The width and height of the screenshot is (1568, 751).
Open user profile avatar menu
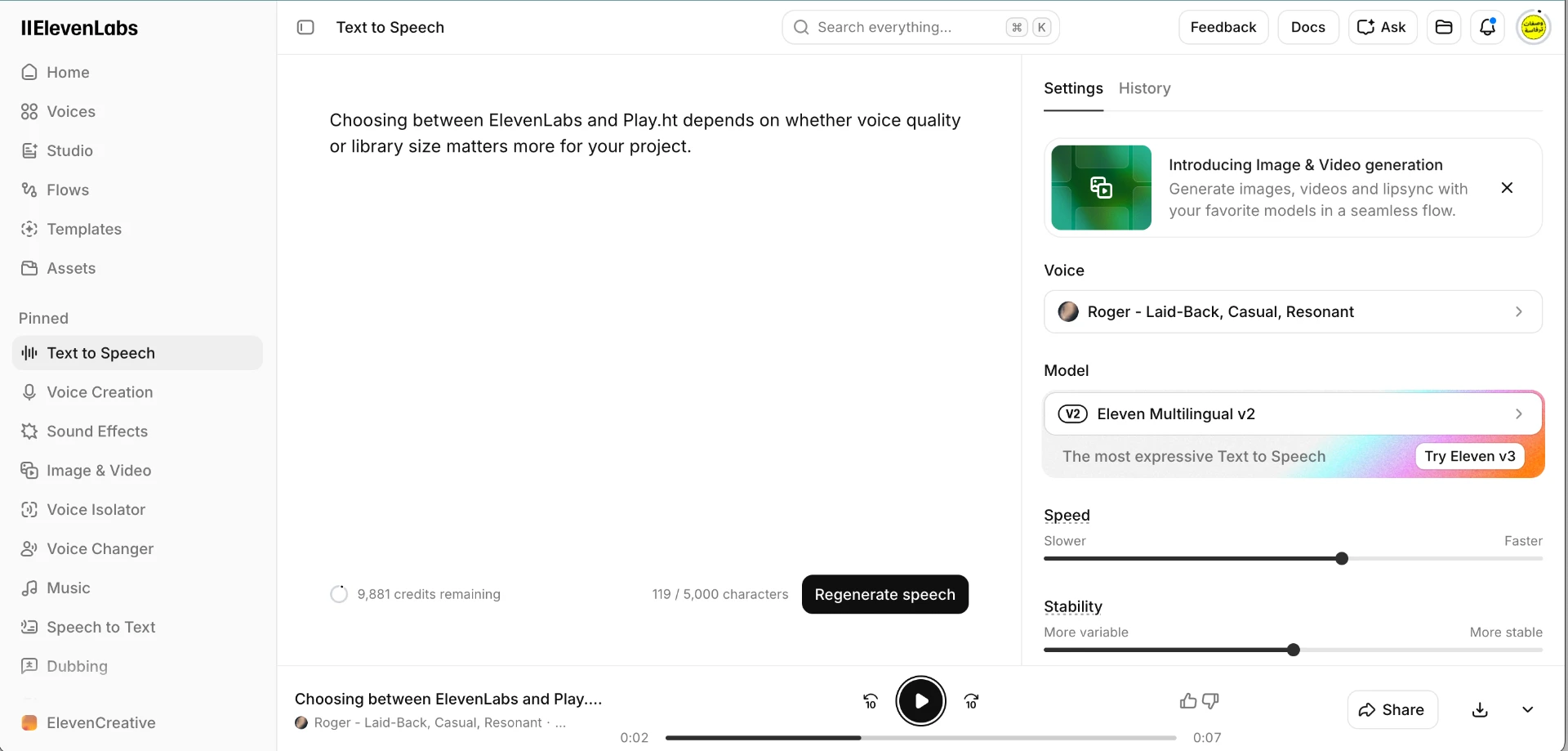click(1534, 27)
